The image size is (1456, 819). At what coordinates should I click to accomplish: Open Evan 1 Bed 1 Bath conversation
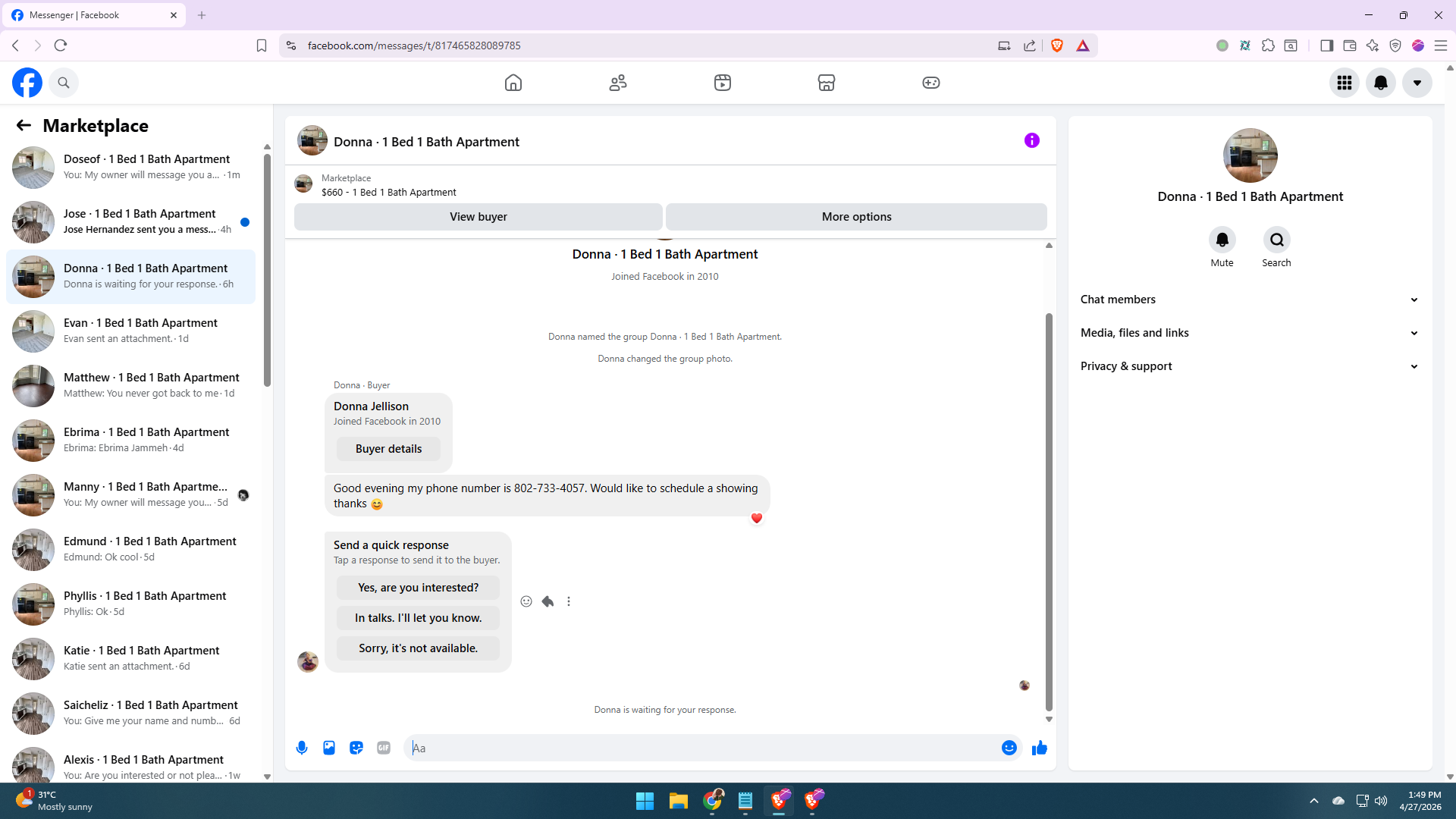tap(130, 331)
